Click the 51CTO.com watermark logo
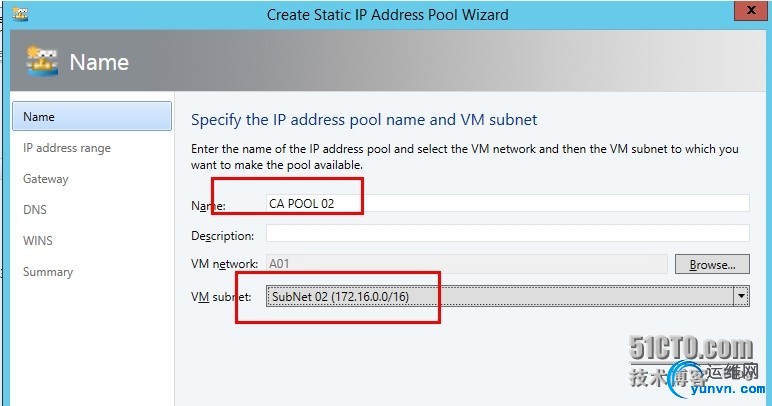772x406 pixels. (691, 348)
